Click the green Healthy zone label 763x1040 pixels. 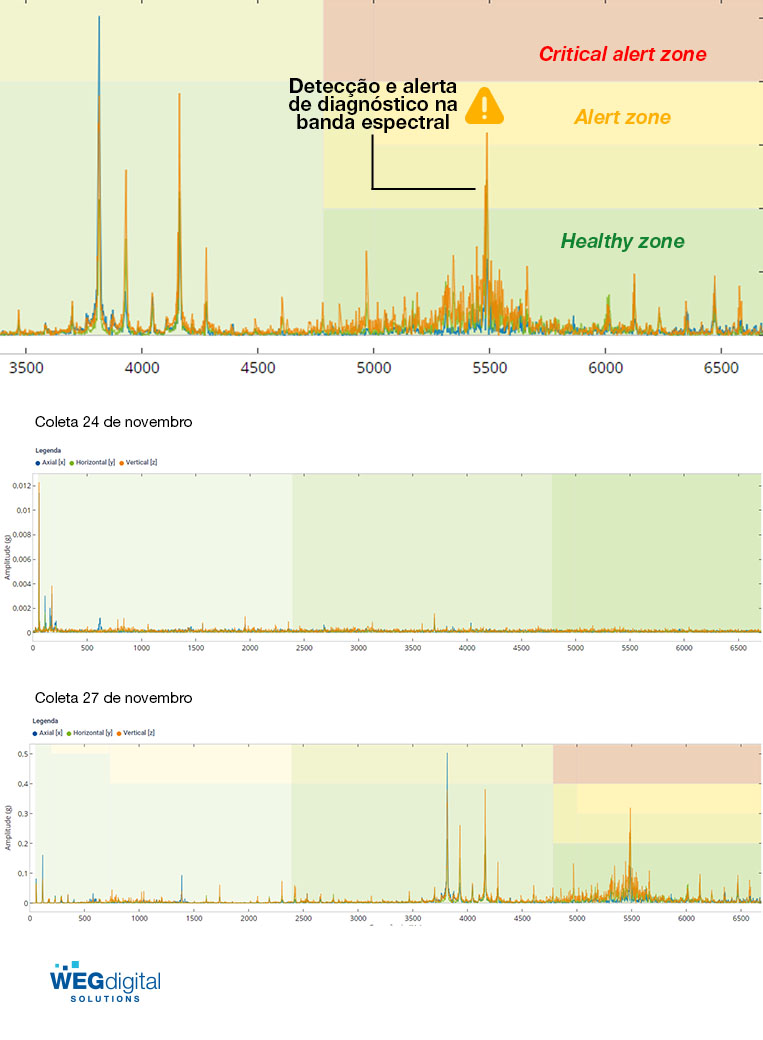point(622,241)
